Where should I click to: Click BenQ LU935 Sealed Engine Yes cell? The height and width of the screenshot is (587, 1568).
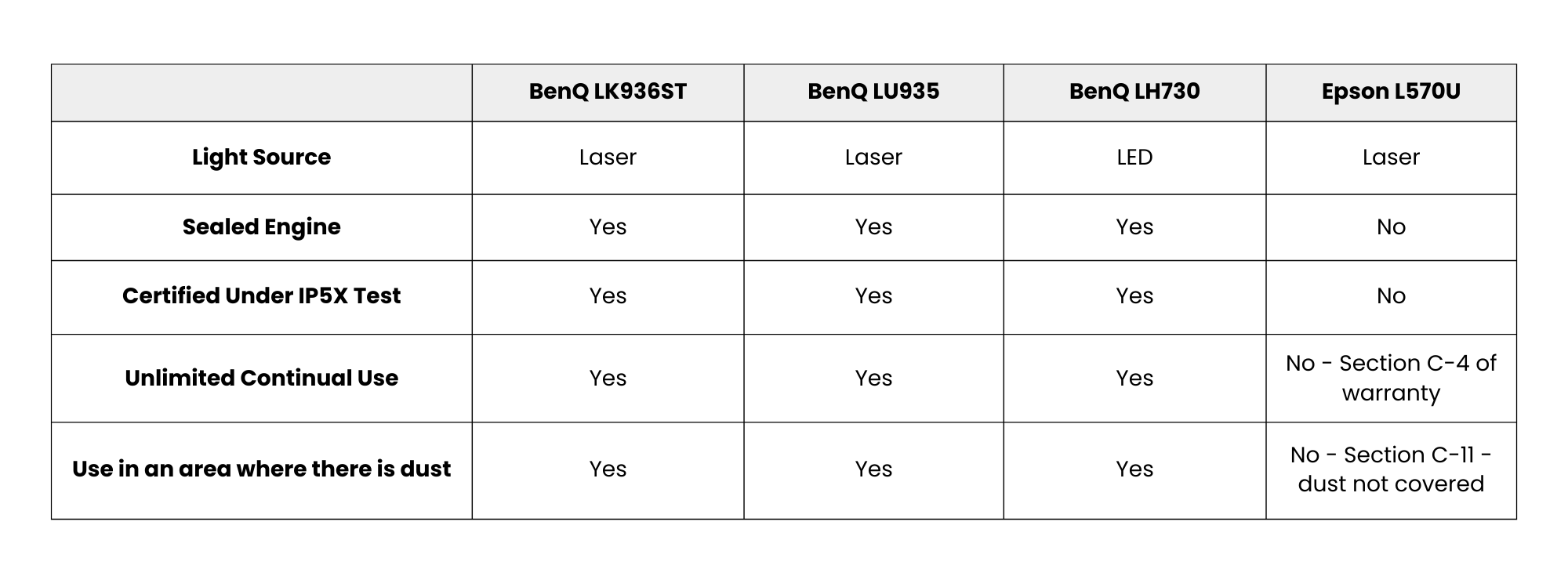[x=873, y=227]
